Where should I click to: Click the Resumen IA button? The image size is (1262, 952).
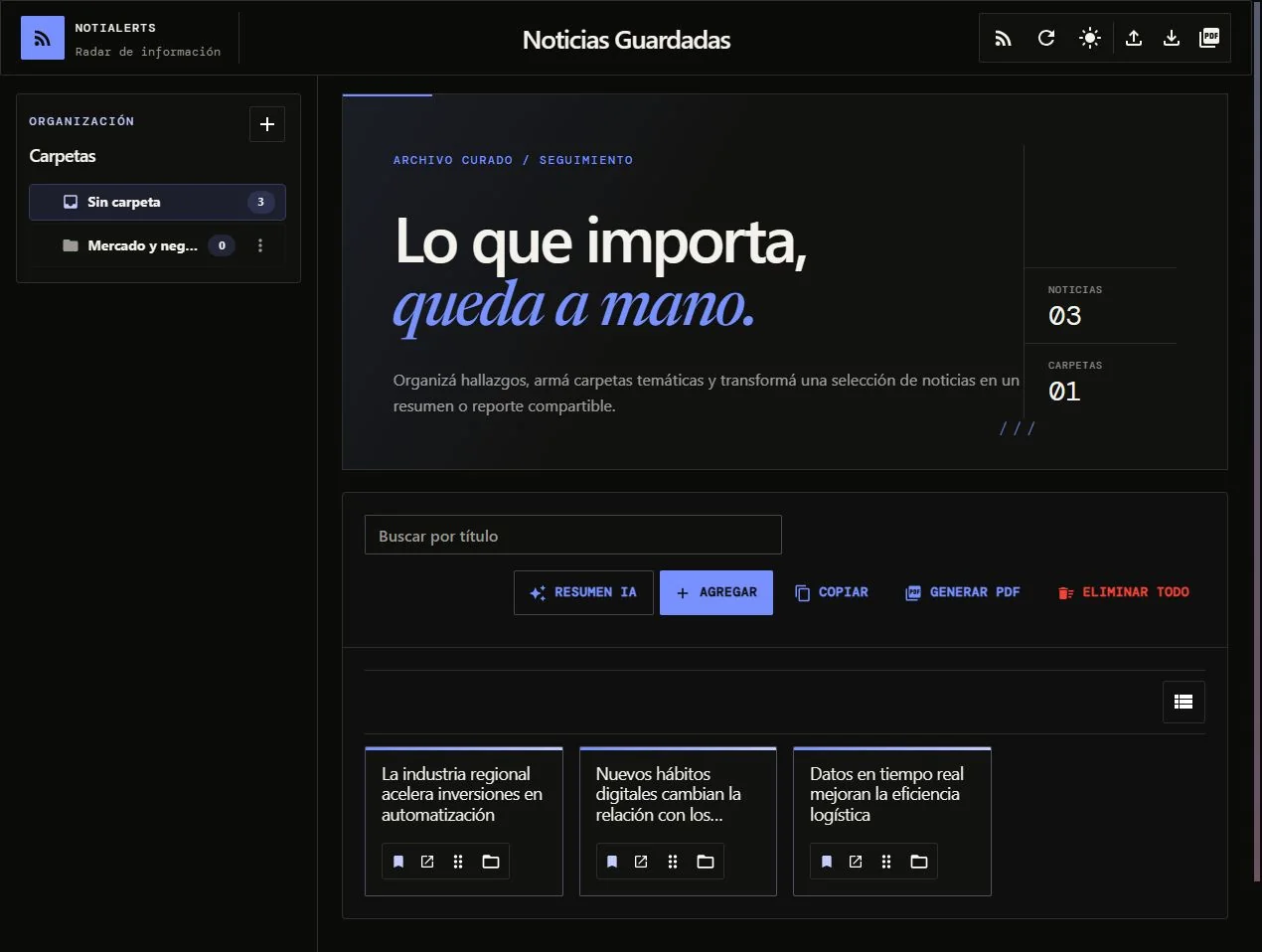click(x=583, y=592)
